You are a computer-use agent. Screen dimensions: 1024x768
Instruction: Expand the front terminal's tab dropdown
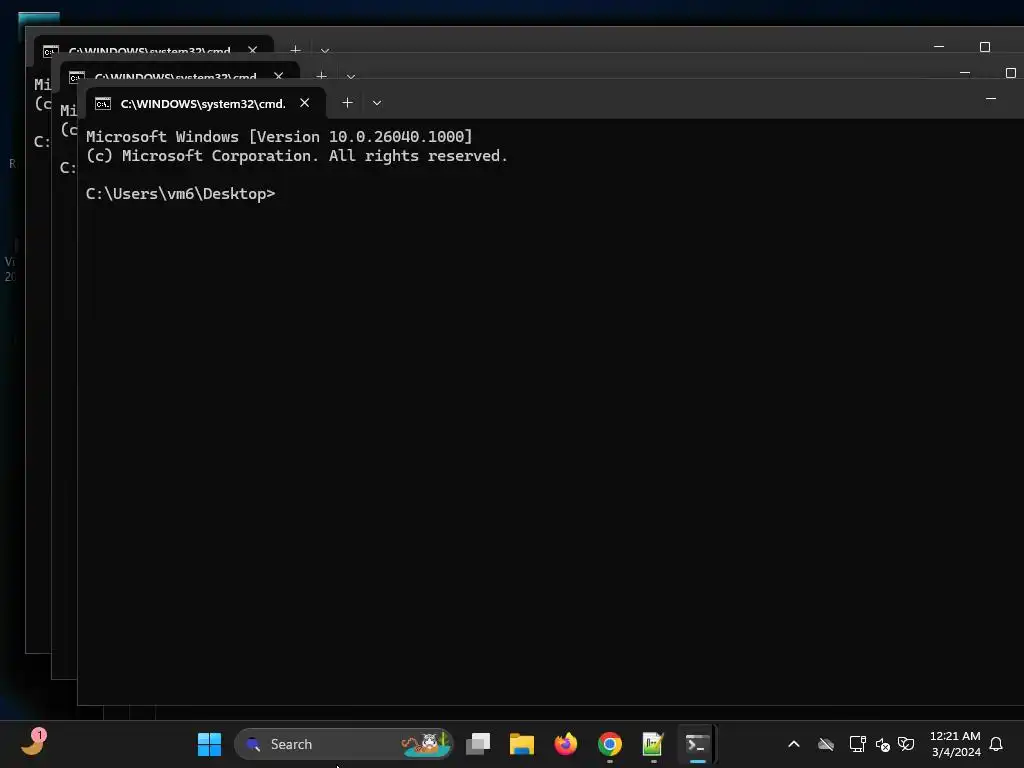[377, 103]
